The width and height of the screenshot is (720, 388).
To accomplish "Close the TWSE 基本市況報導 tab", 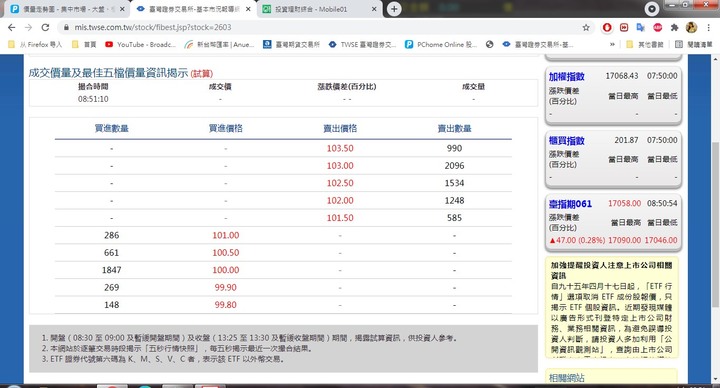I will tap(248, 9).
